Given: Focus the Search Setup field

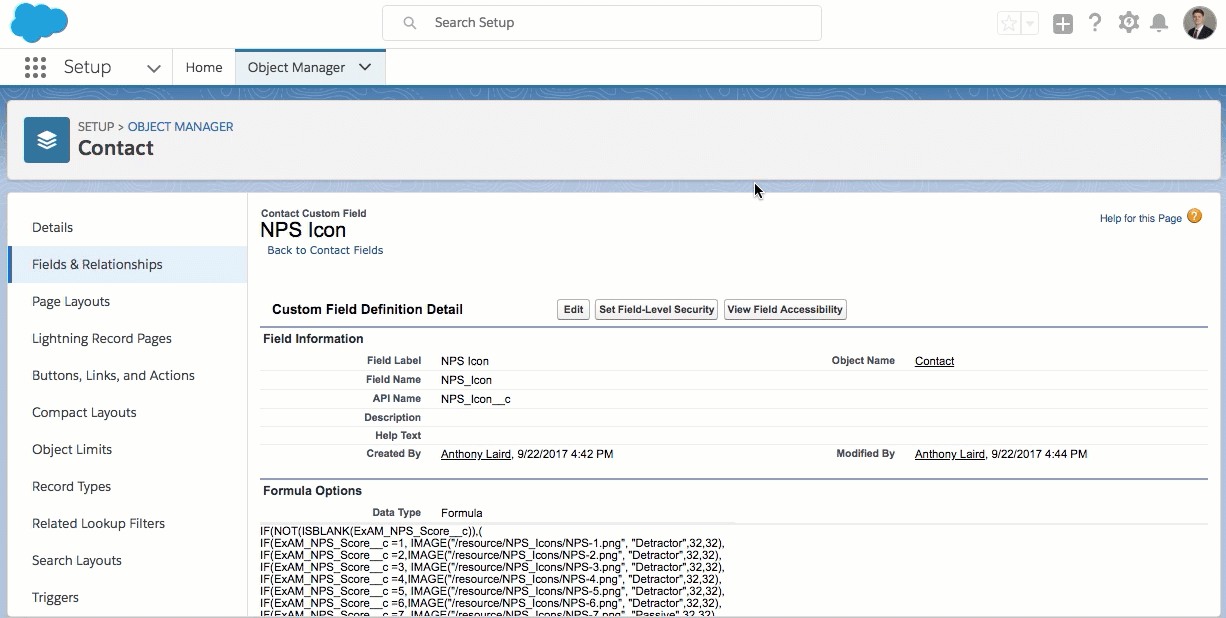Looking at the screenshot, I should pos(602,22).
